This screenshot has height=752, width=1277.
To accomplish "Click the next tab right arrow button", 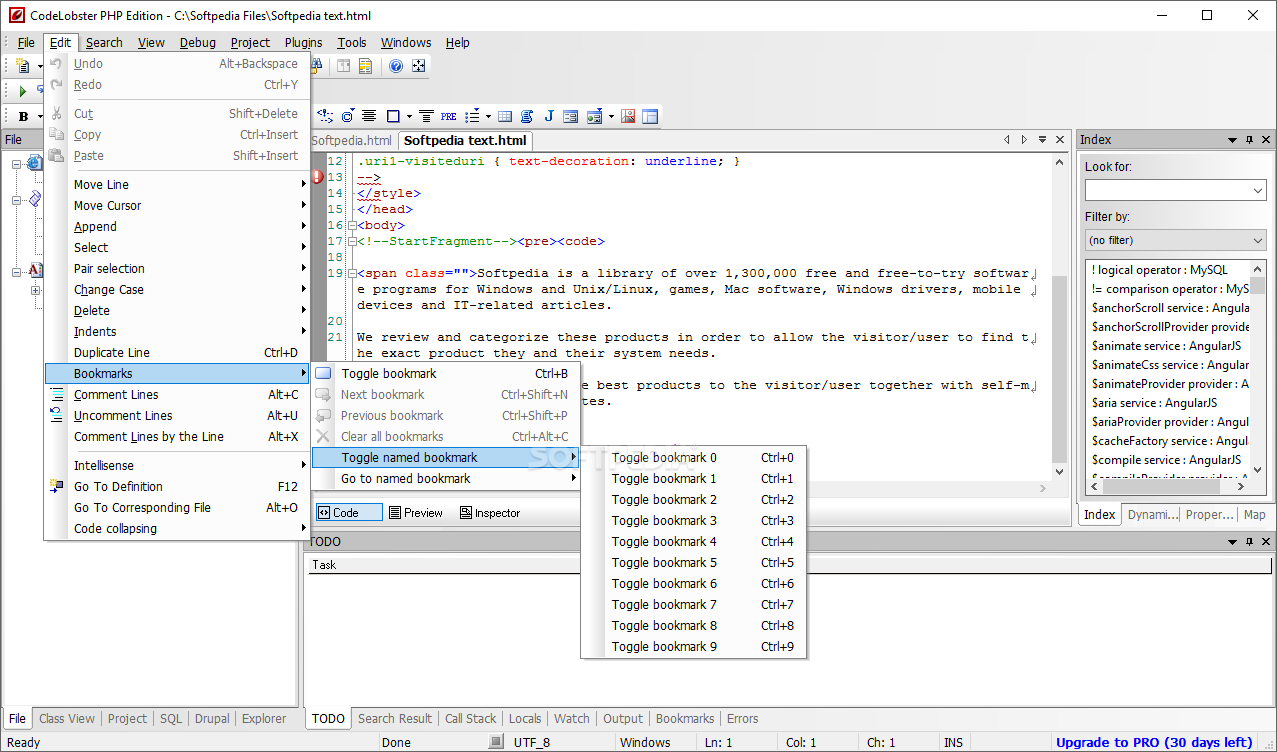I will pos(1024,140).
